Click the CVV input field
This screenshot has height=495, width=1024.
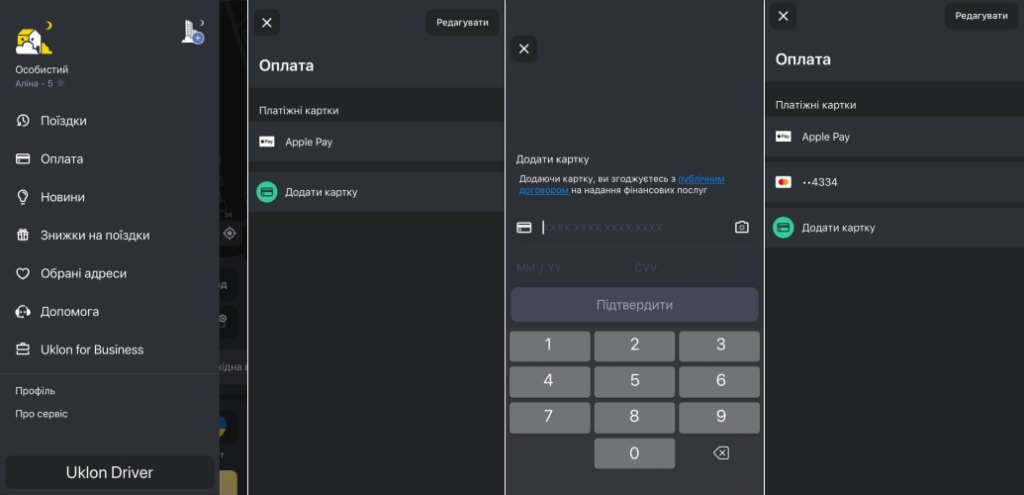click(x=648, y=268)
